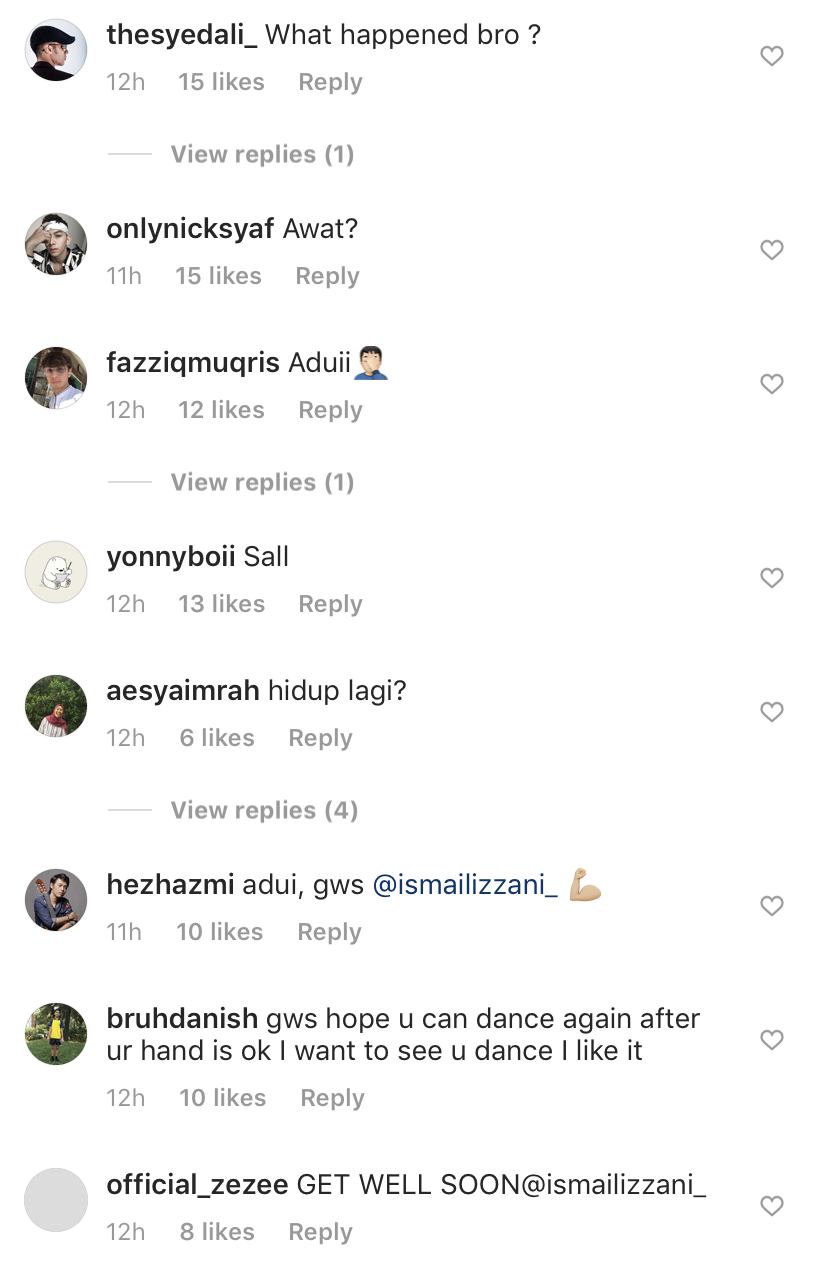
Task: Open official_zezee's blank profile avatar
Action: [56, 1200]
